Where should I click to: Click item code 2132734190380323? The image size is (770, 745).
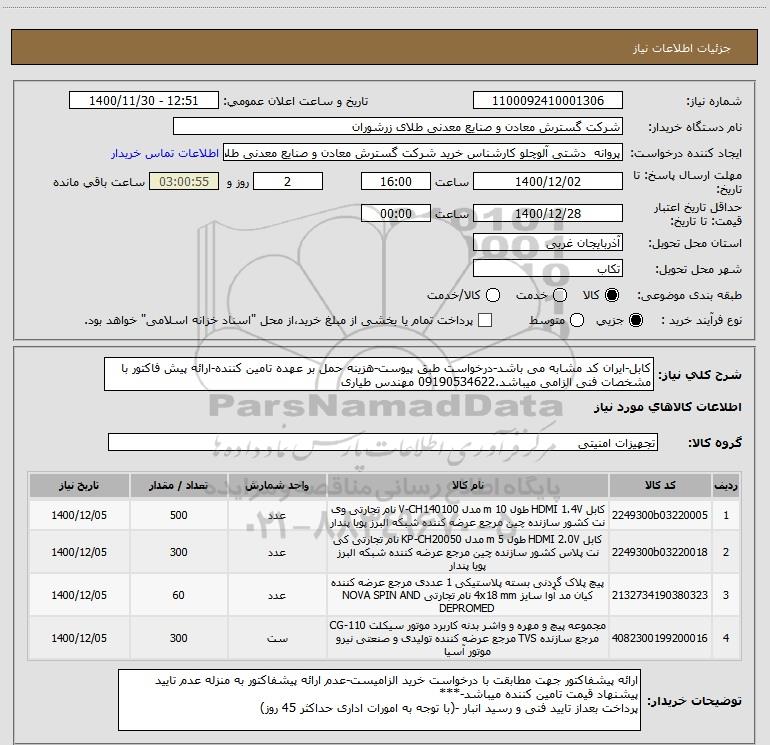660,595
